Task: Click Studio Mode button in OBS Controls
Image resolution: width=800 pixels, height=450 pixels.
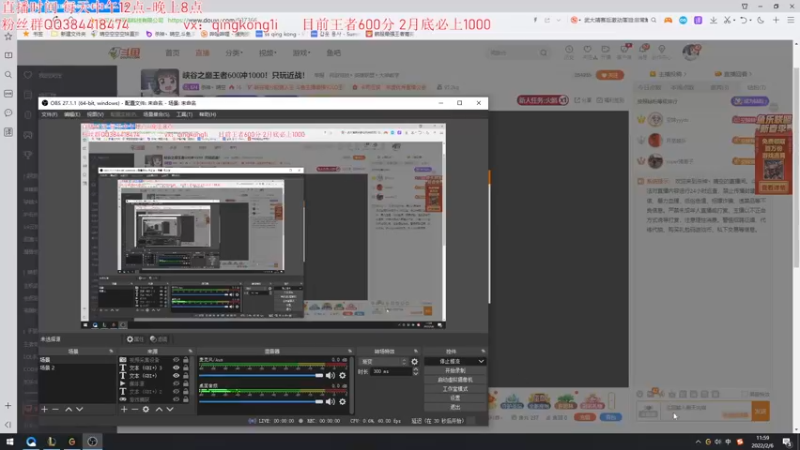Action: (455, 389)
